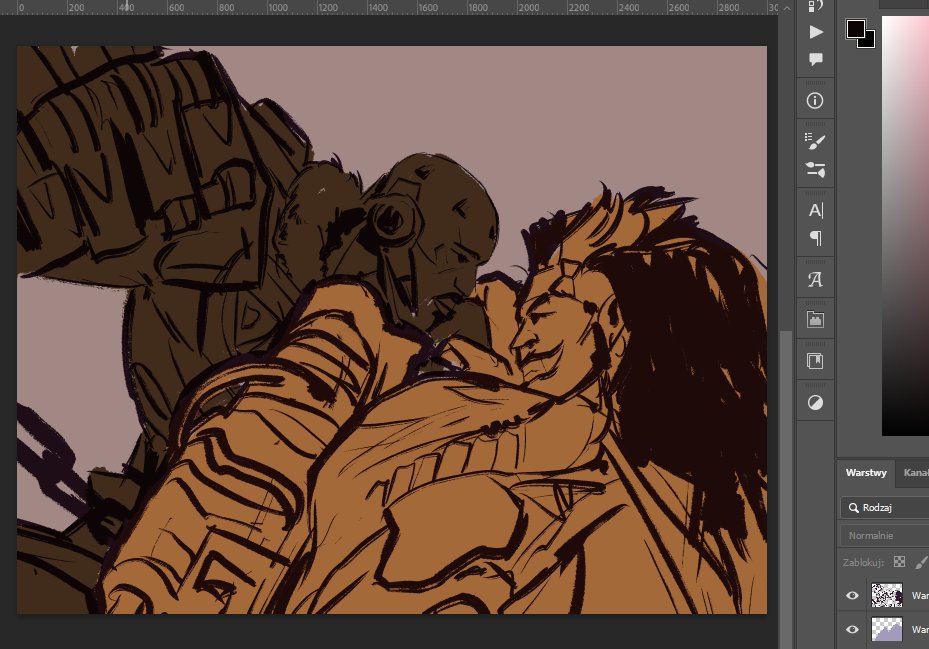
Task: Hide the purple mountain layer eye icon
Action: [x=852, y=629]
